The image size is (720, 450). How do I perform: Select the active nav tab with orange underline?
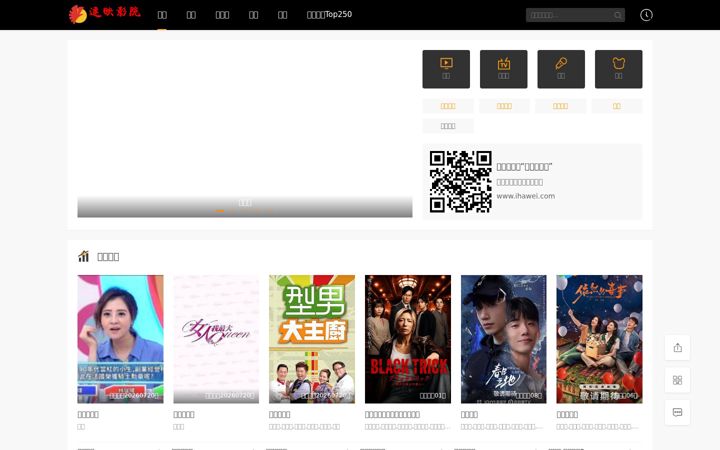coord(162,15)
